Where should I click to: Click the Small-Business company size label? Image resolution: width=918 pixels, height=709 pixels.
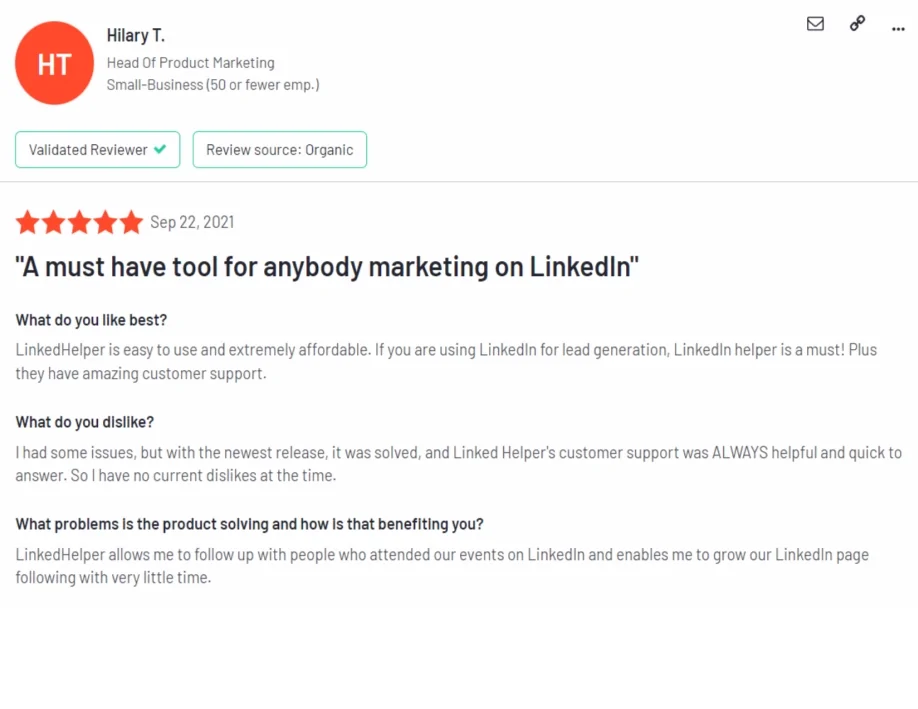click(213, 85)
